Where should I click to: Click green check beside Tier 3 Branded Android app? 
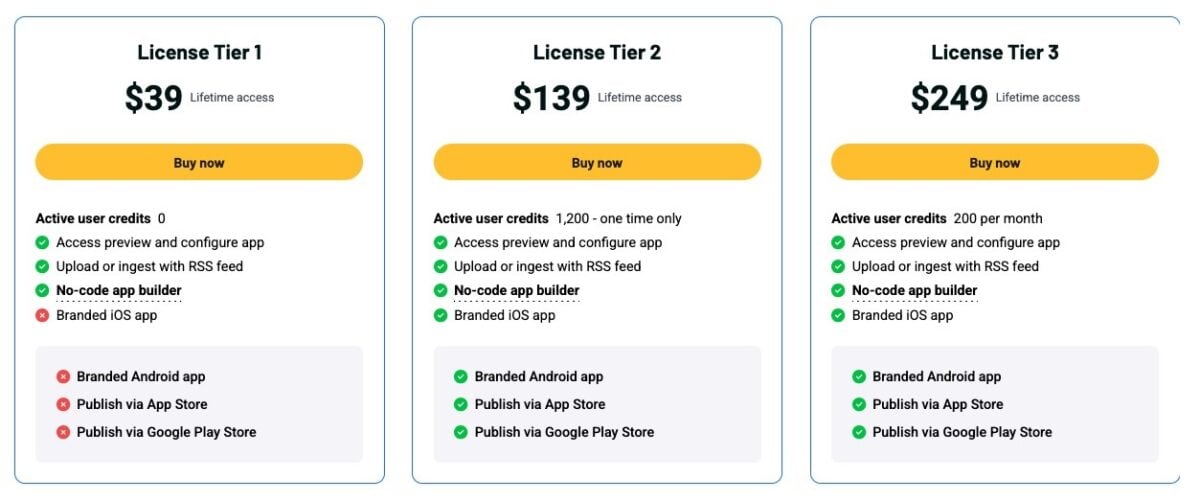859,377
